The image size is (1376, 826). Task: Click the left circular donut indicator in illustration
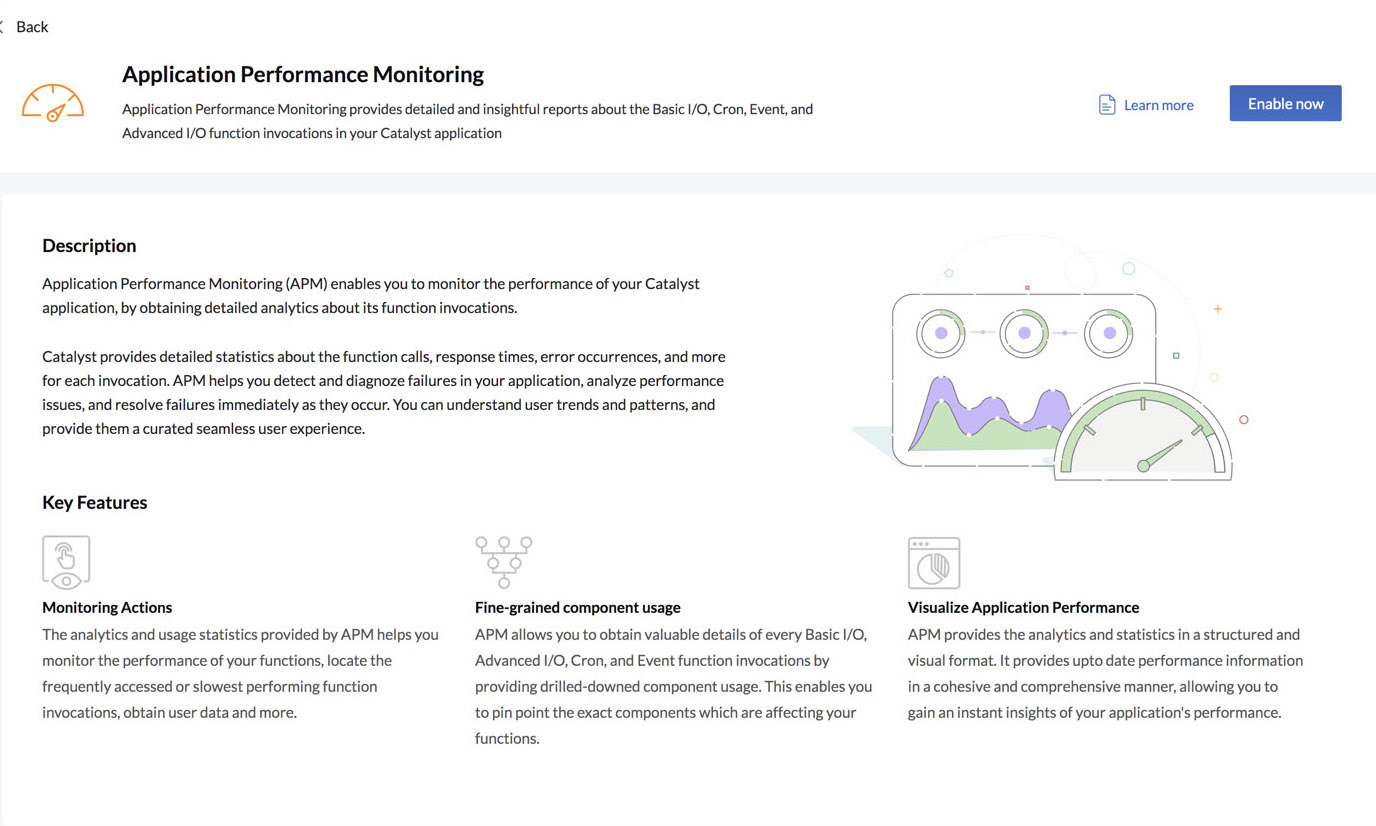[940, 333]
